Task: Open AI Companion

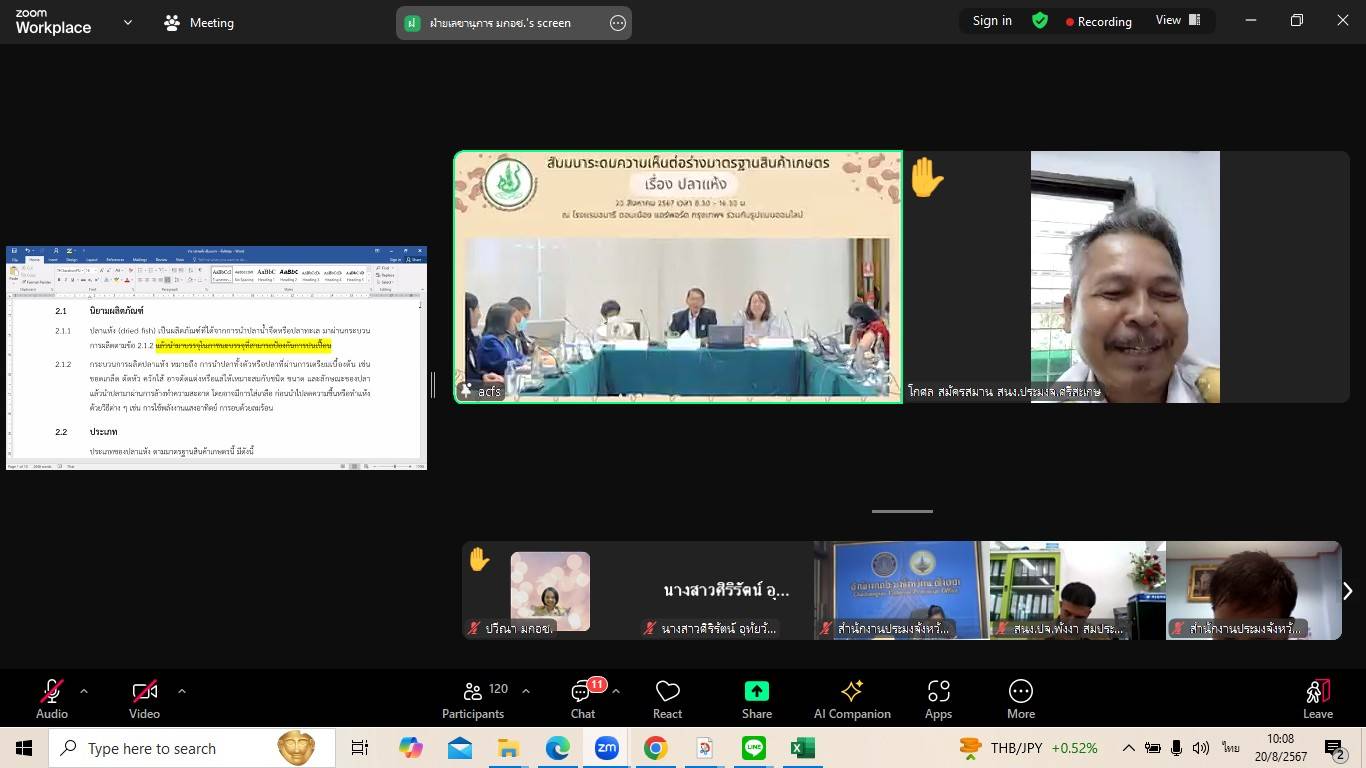Action: (852, 699)
